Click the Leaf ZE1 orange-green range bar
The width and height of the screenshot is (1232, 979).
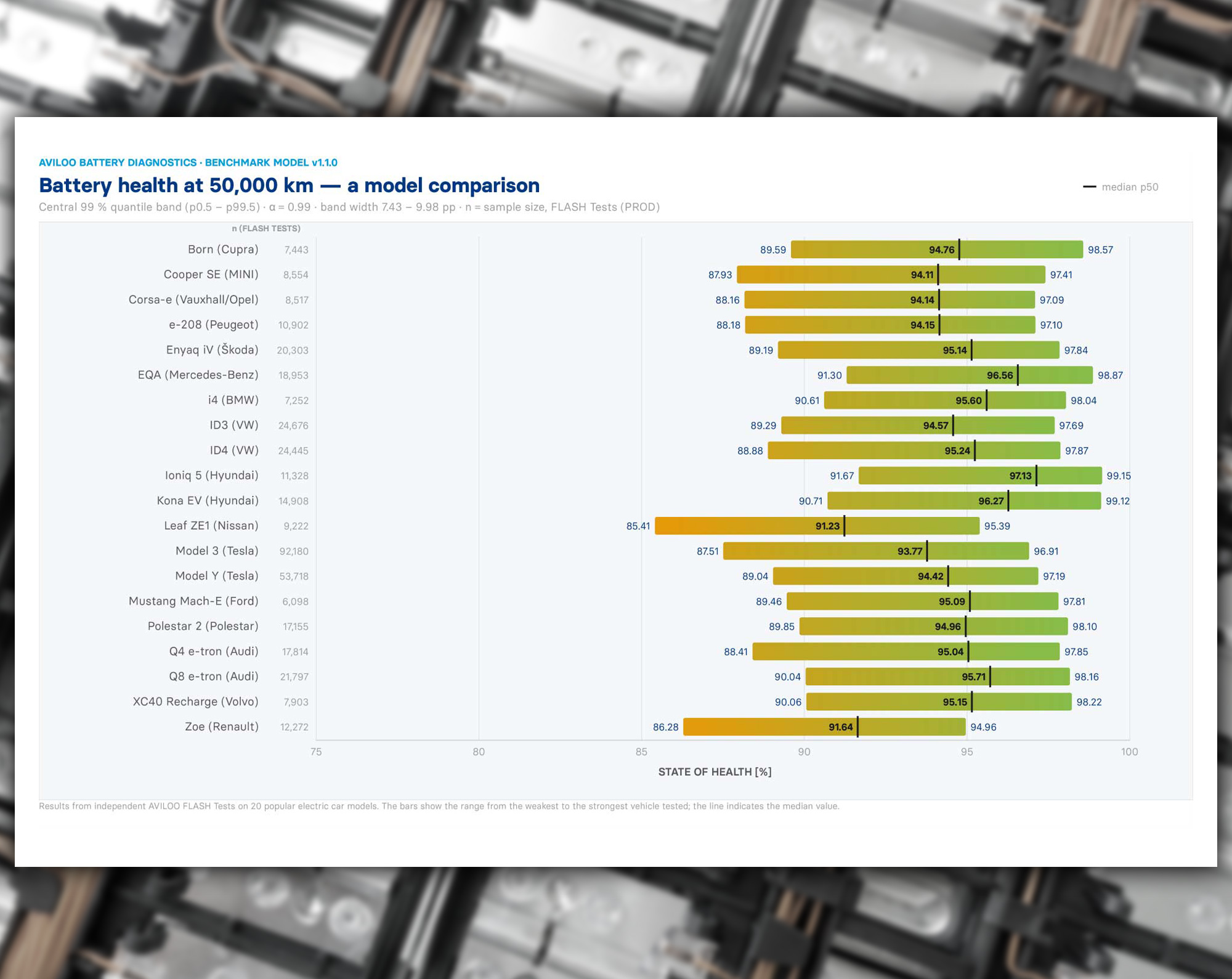817,526
